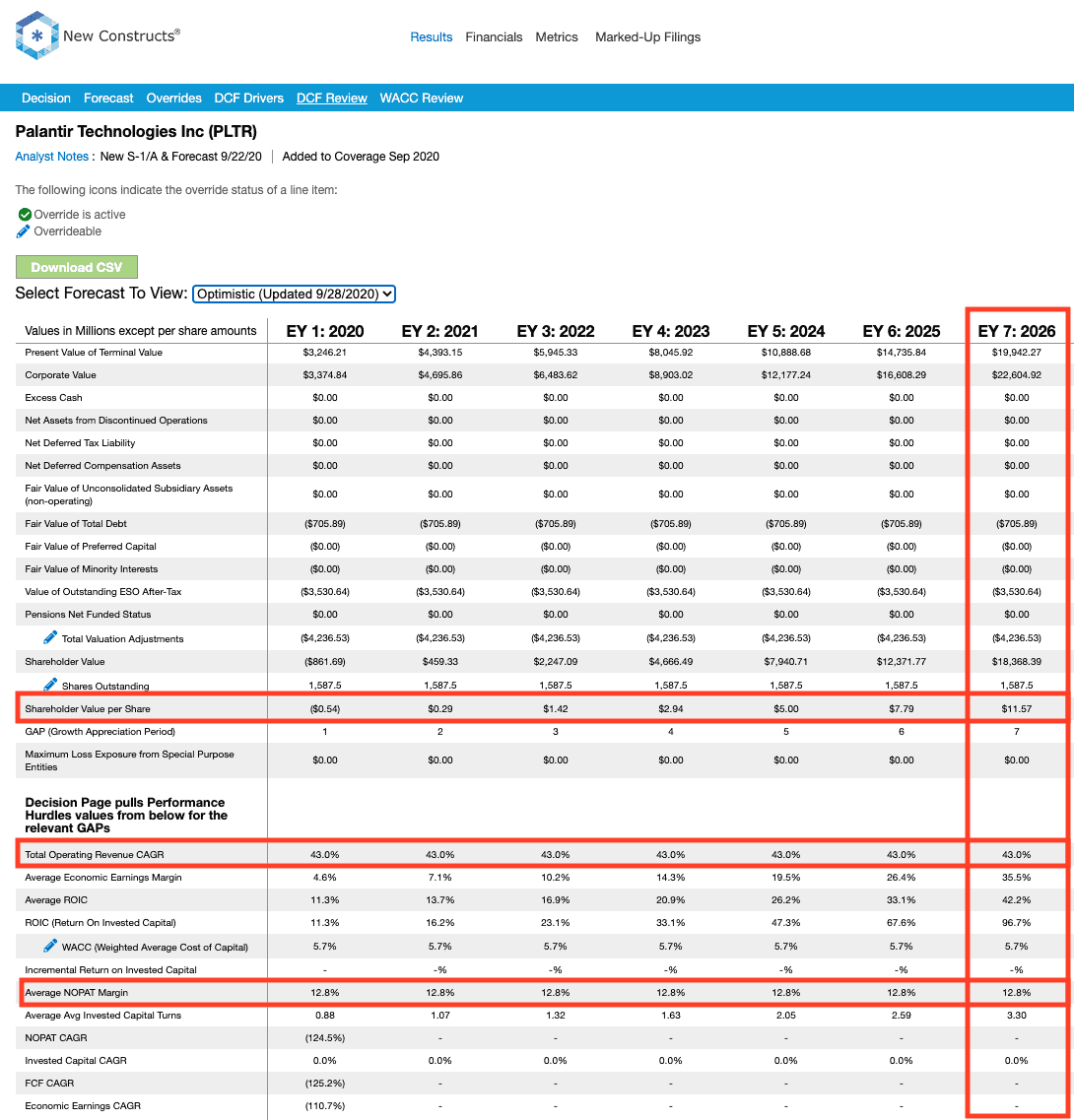Open the Results top menu
1074x1120 pixels.
pyautogui.click(x=431, y=37)
